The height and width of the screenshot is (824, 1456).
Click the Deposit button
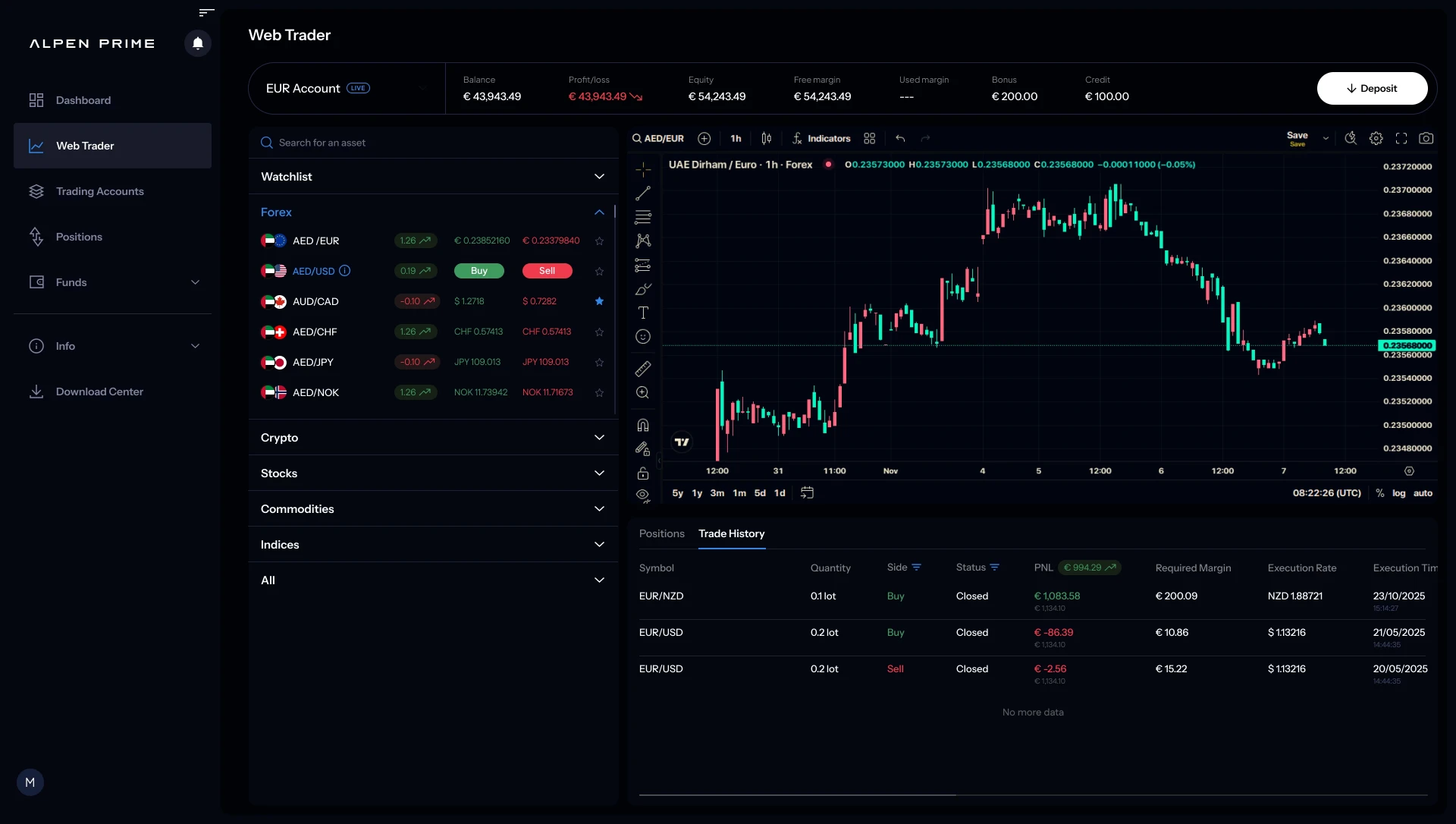[x=1372, y=89]
